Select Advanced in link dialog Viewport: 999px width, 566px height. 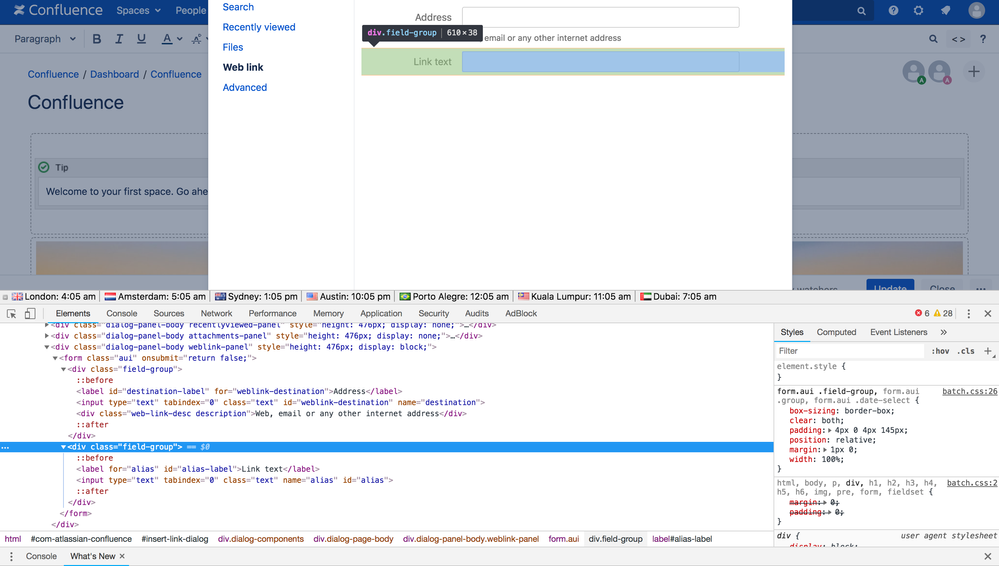point(245,87)
